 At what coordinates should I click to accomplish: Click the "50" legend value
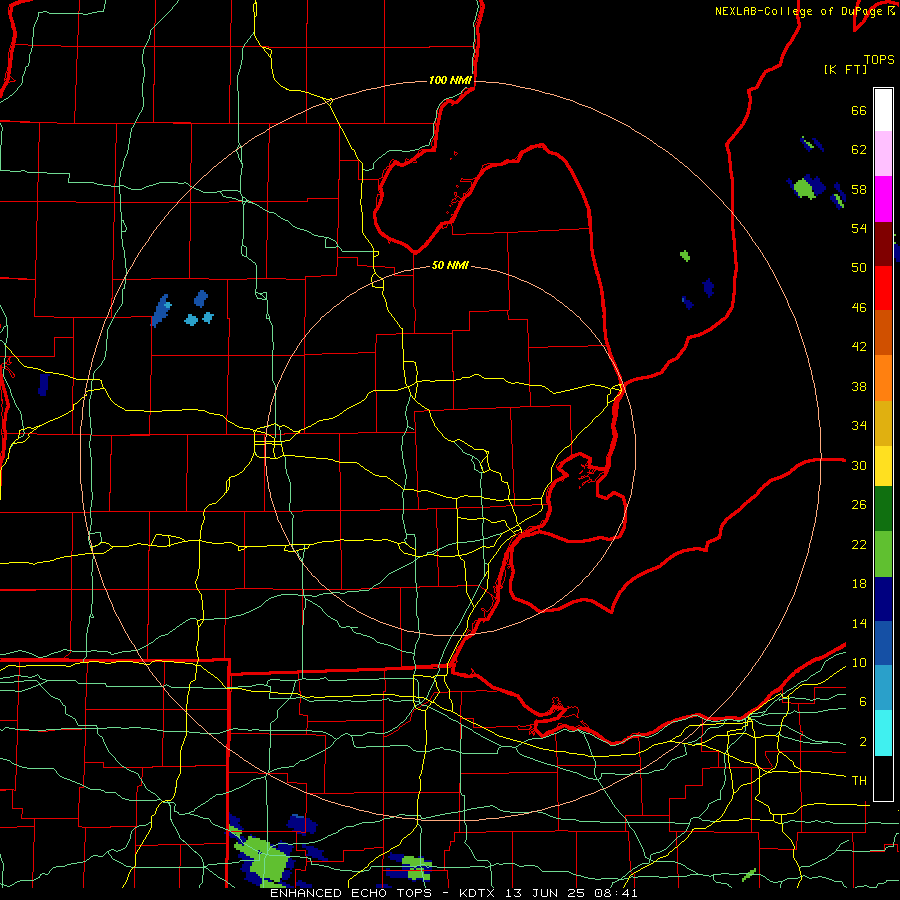click(x=859, y=268)
